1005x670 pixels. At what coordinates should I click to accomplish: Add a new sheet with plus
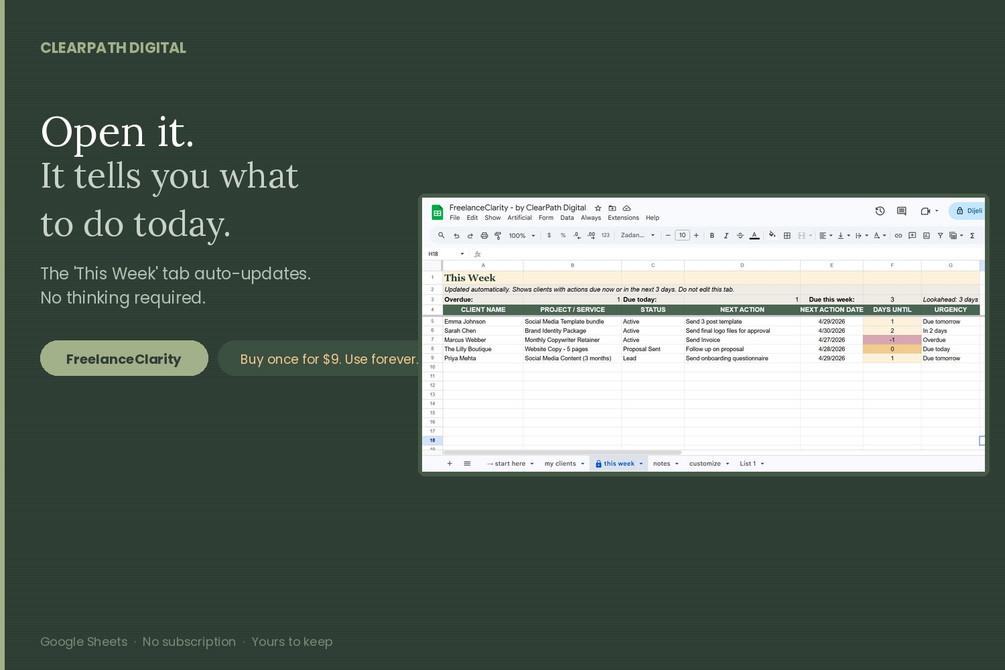click(x=449, y=464)
